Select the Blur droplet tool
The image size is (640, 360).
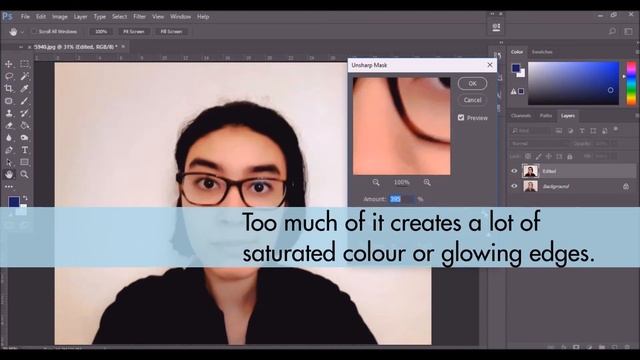[9, 138]
